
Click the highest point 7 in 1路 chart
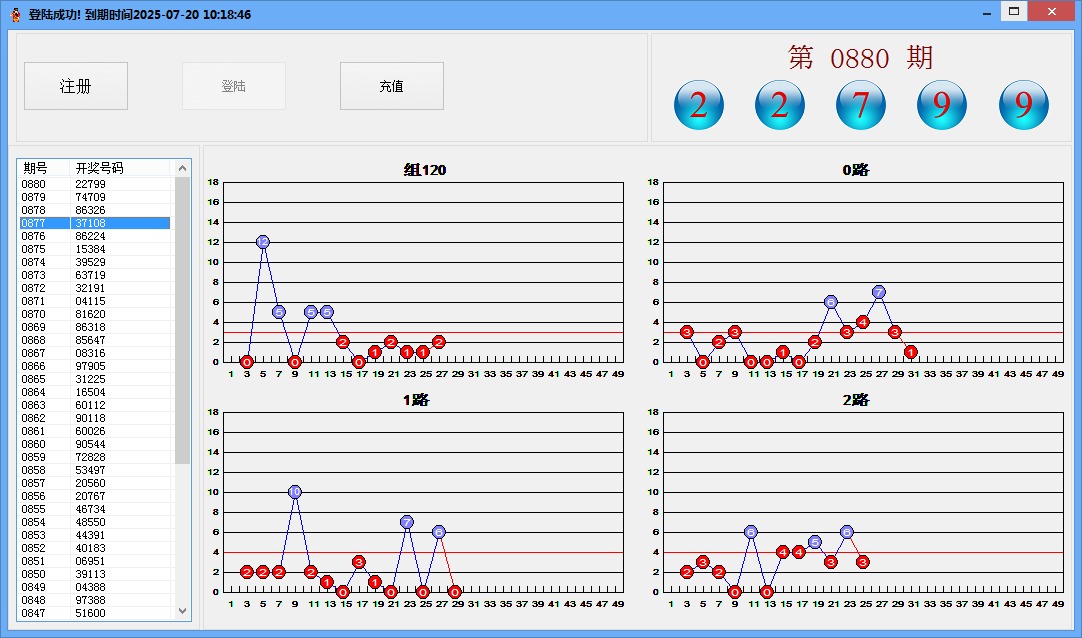407,522
